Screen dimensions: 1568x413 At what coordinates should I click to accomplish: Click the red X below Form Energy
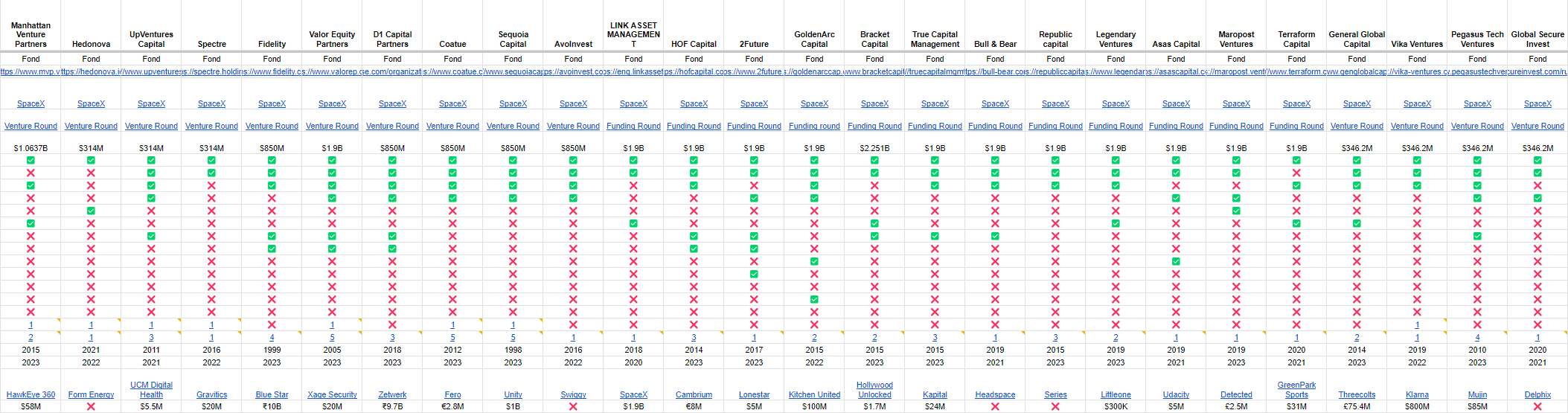coord(91,407)
